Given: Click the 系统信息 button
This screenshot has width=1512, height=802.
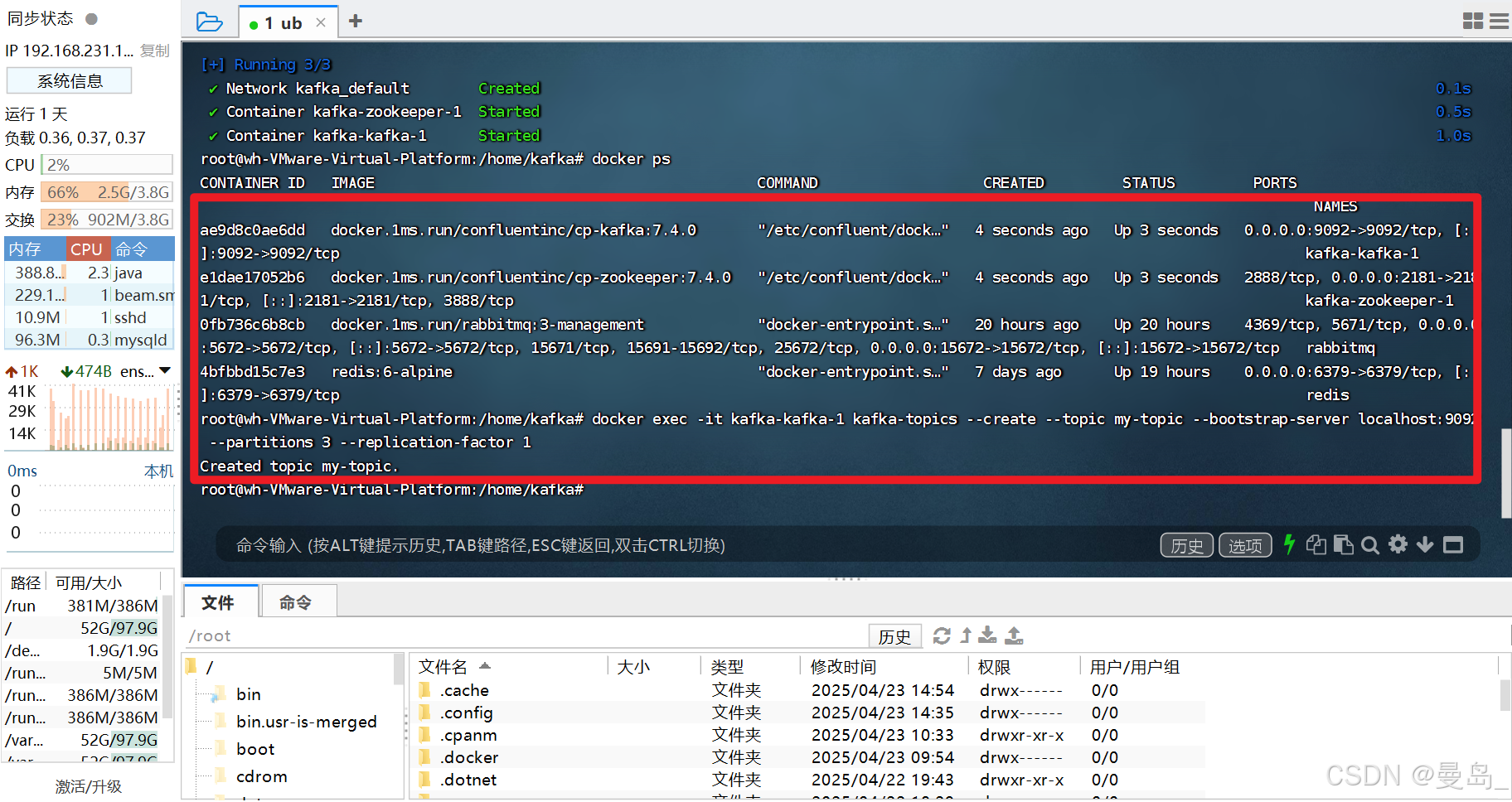Looking at the screenshot, I should click(70, 81).
